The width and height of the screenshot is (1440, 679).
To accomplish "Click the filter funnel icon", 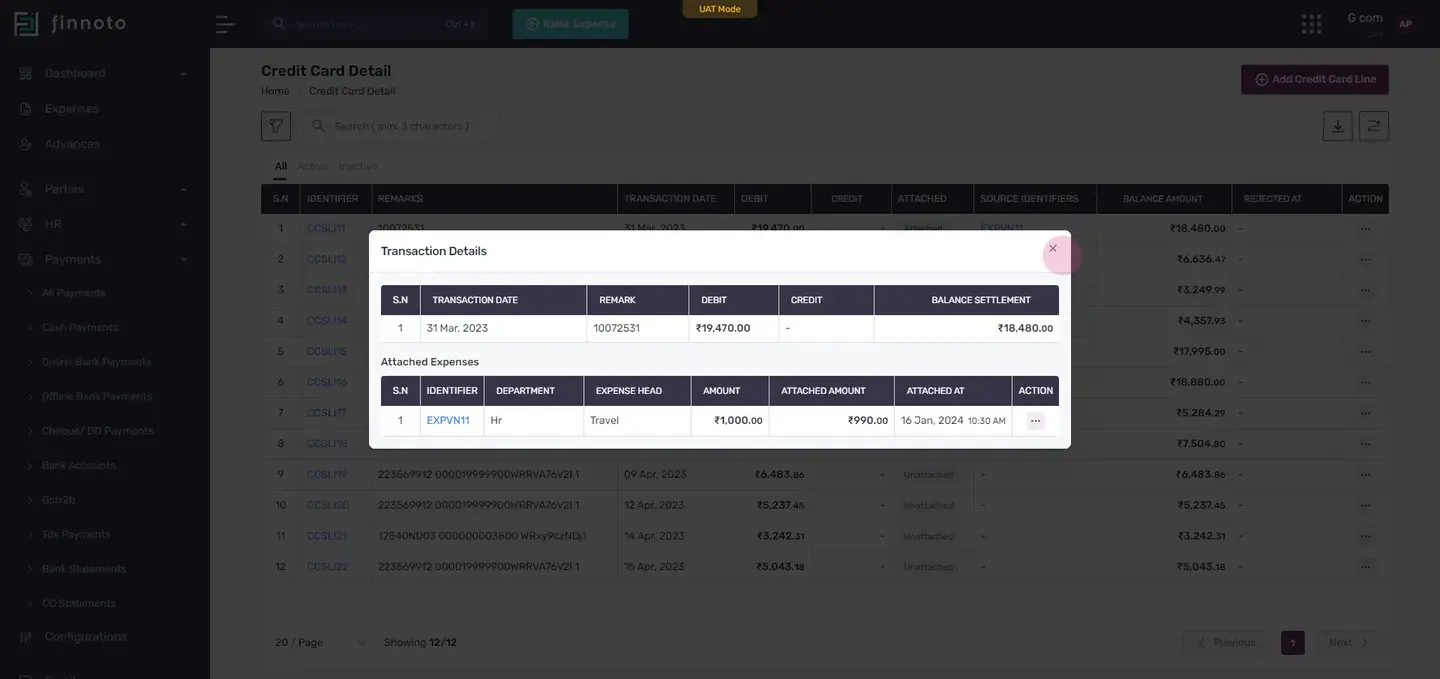I will point(276,126).
